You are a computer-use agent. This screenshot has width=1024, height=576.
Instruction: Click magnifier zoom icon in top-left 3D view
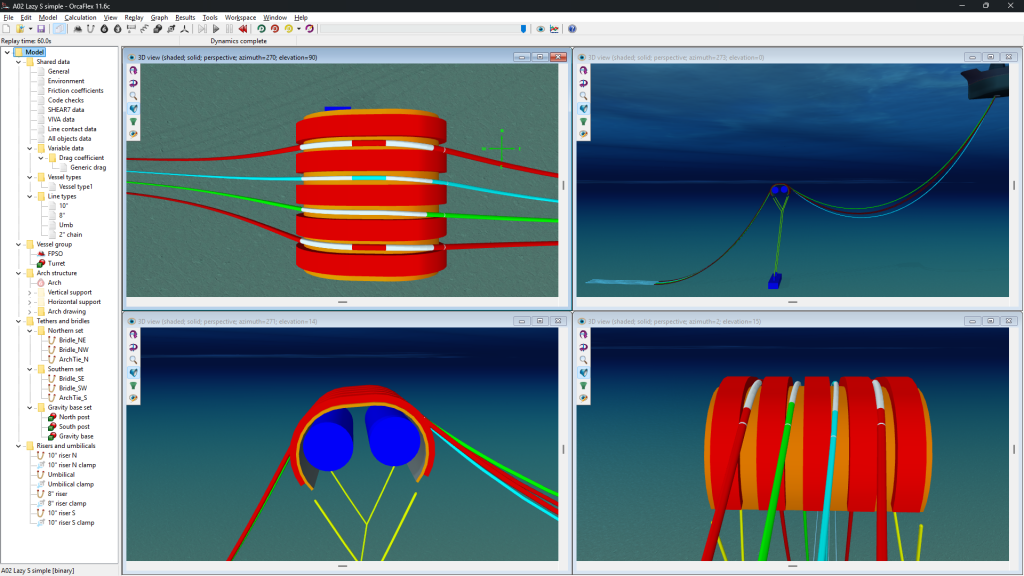134,96
